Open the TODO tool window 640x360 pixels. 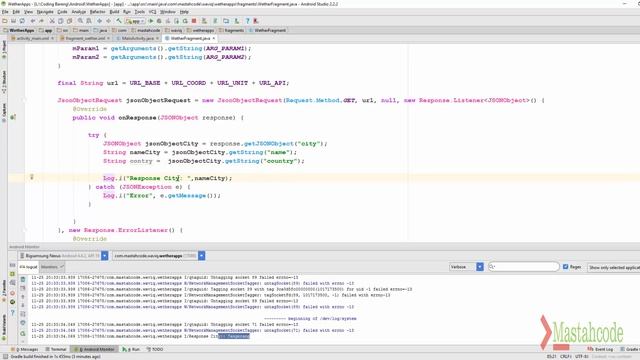pyautogui.click(x=155, y=349)
